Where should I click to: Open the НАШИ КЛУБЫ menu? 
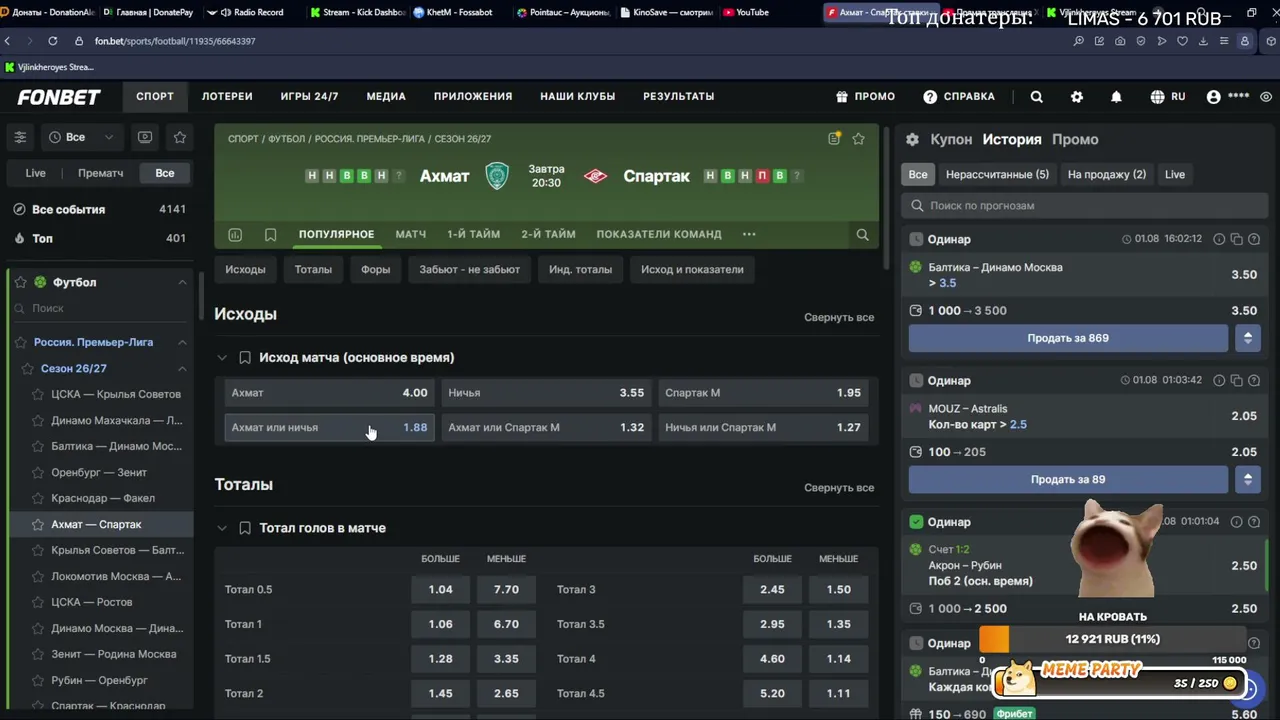click(577, 96)
